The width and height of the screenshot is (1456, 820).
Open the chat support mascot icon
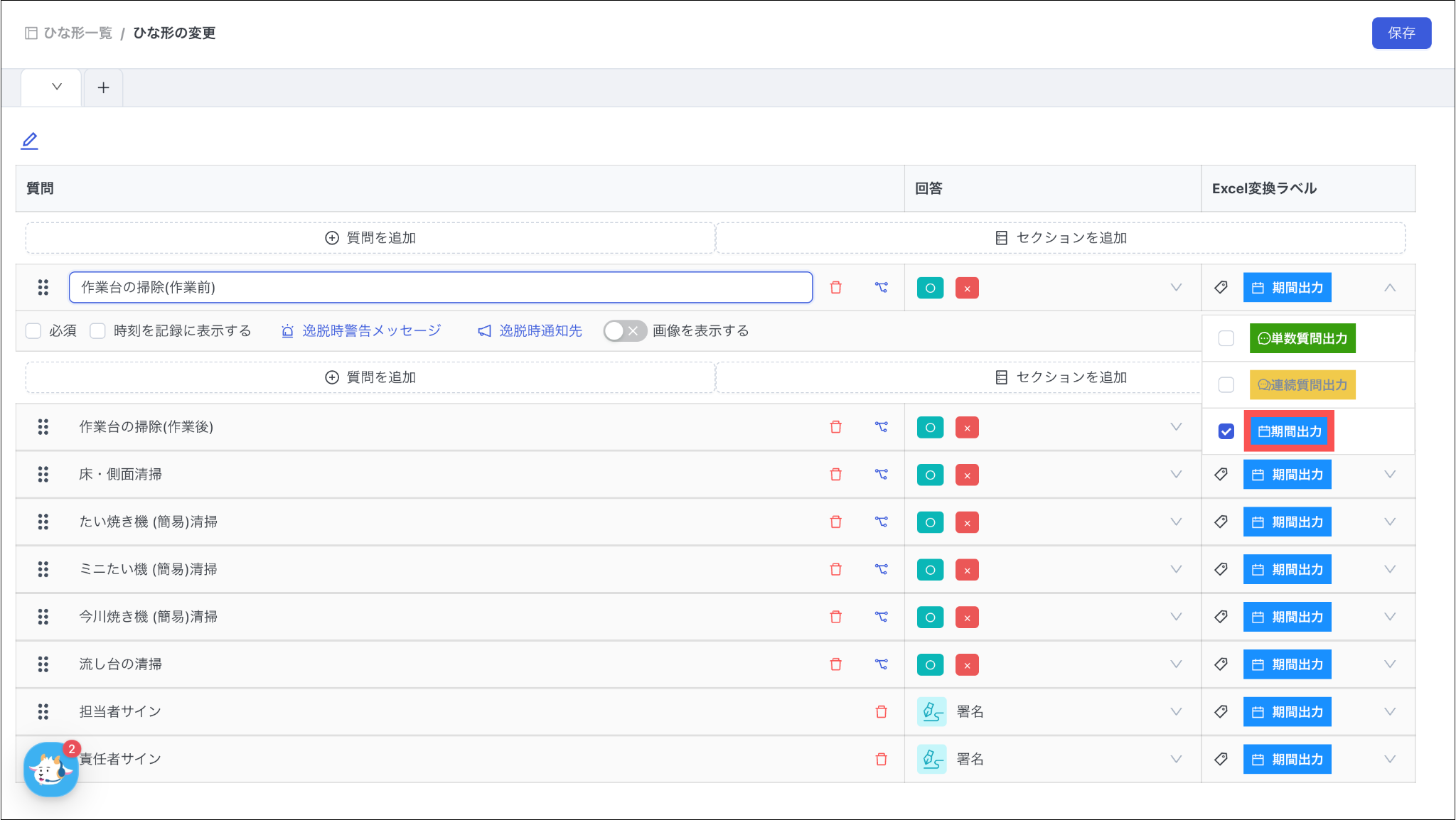tap(50, 770)
